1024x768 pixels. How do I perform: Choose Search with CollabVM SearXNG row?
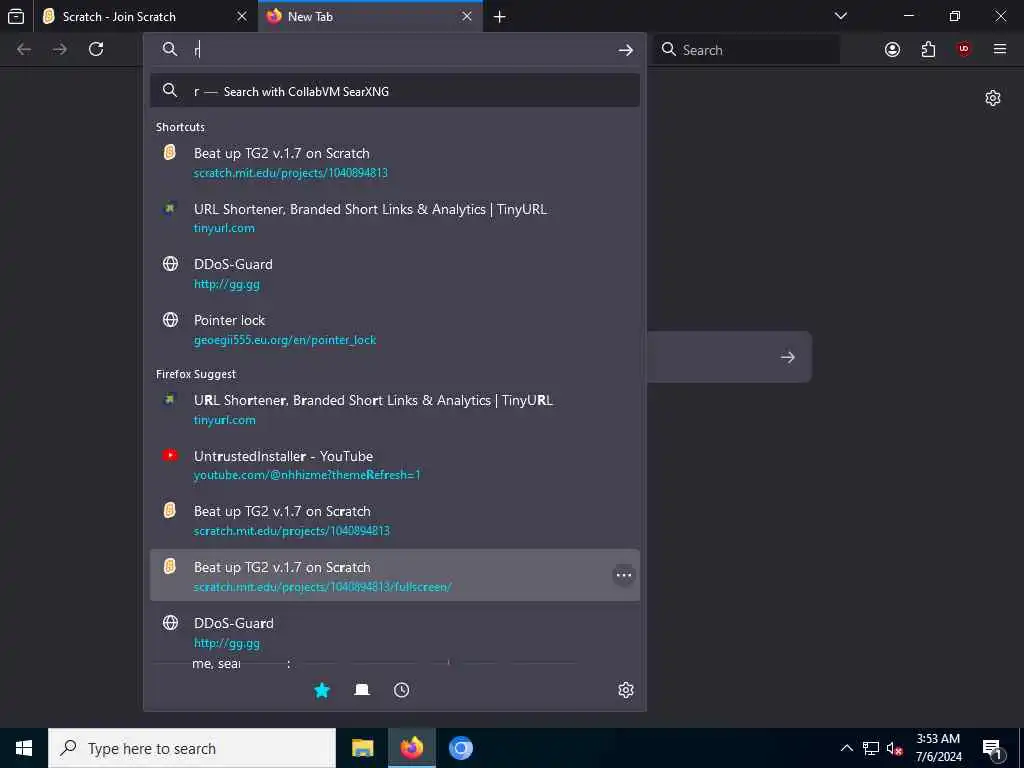click(394, 91)
